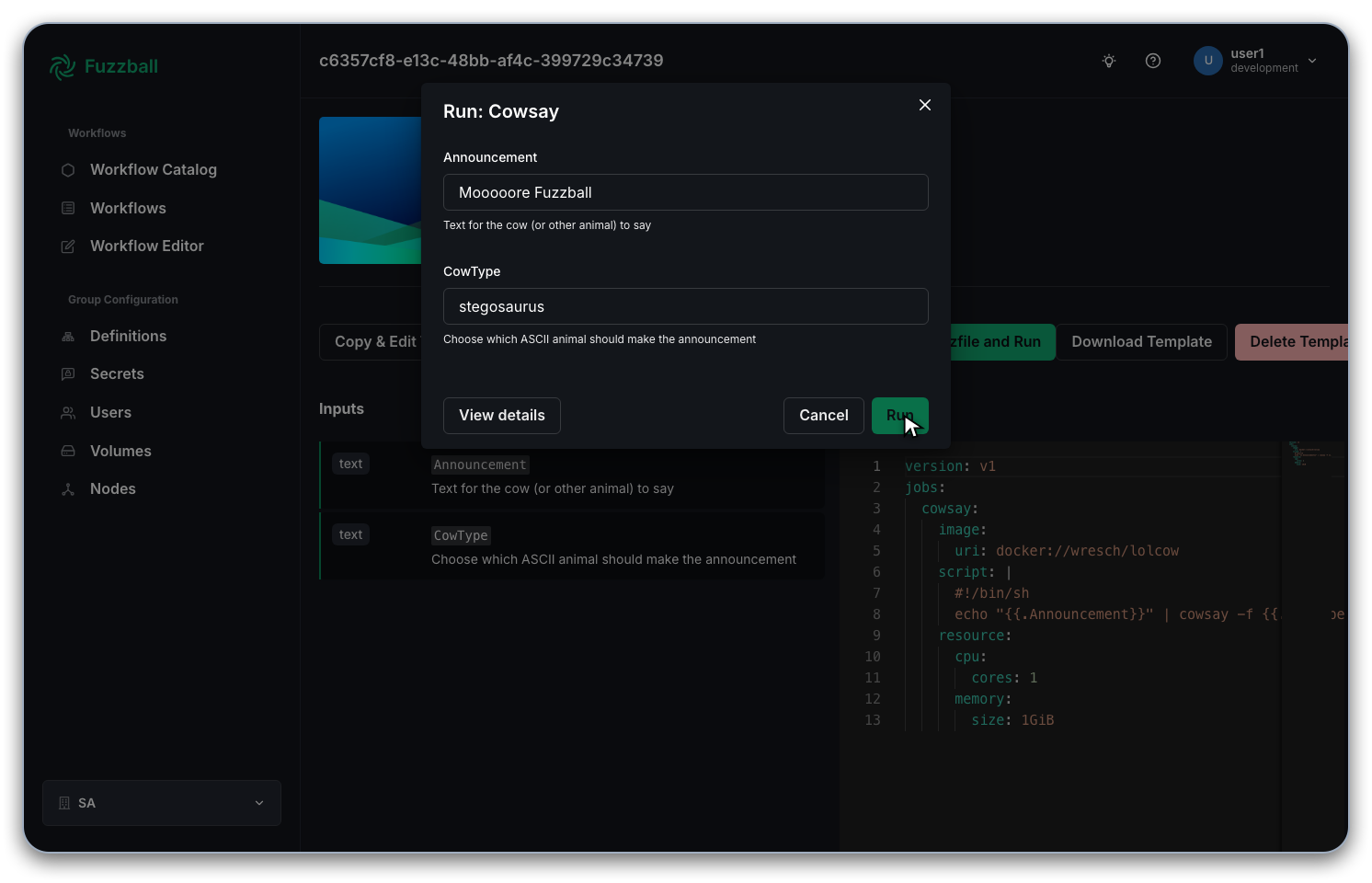Click code line 'uri: docker://wresch/lolcow'
The width and height of the screenshot is (1372, 883).
(1067, 551)
